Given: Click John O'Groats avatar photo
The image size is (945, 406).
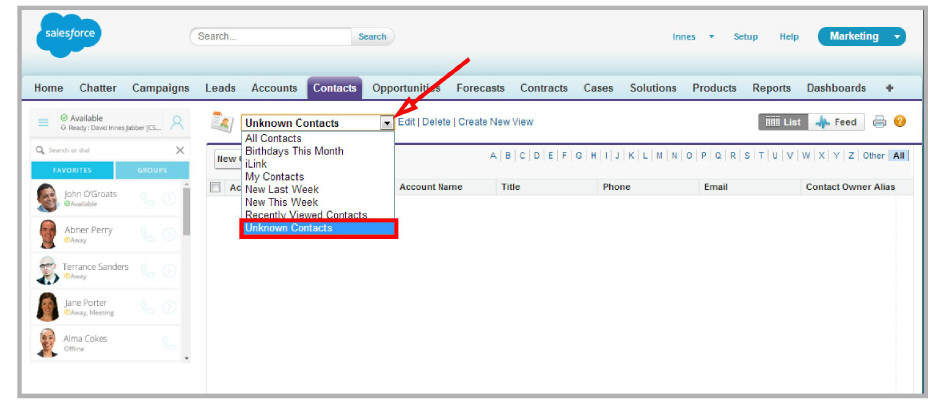Looking at the screenshot, I should pyautogui.click(x=47, y=198).
